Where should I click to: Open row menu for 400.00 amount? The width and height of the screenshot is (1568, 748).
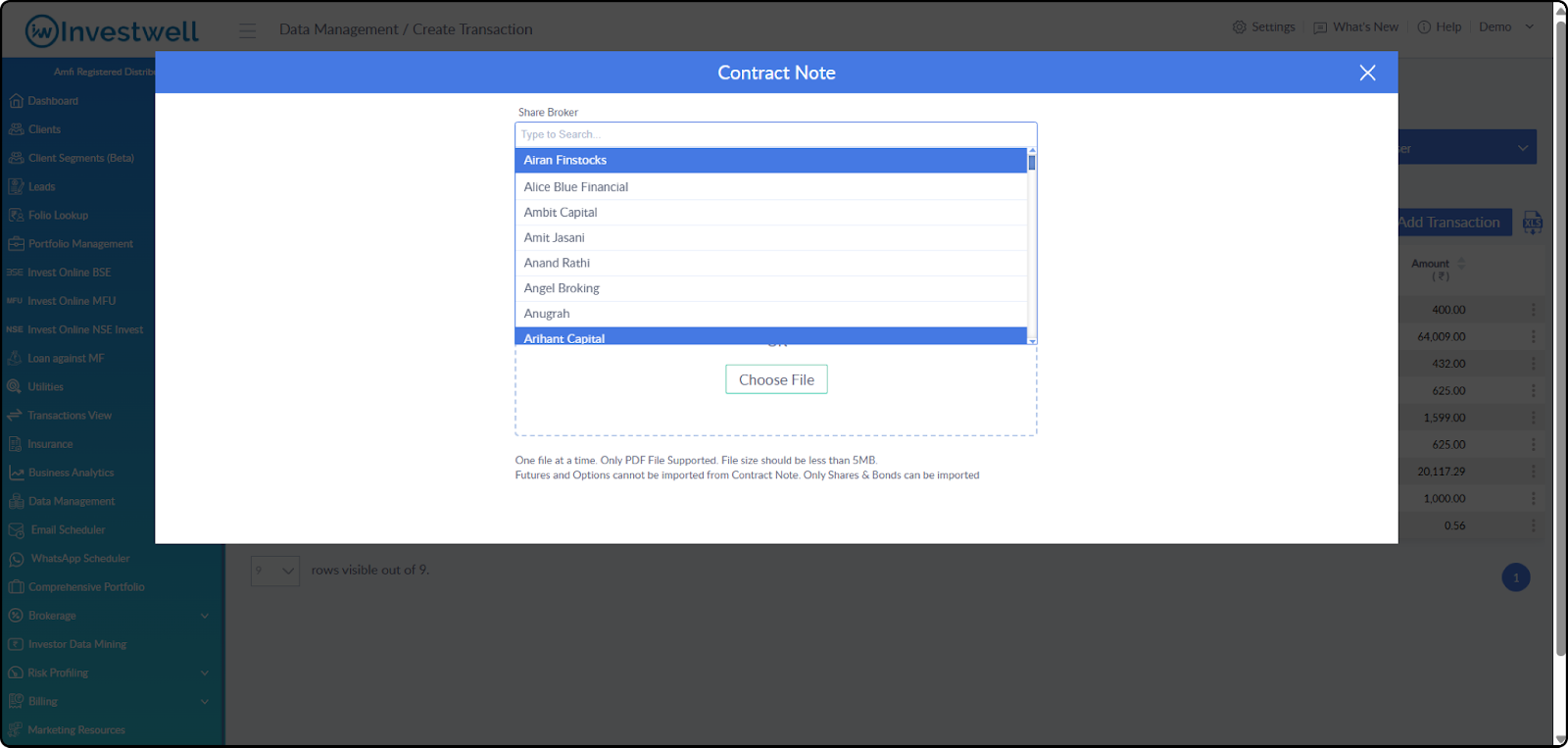click(x=1534, y=310)
